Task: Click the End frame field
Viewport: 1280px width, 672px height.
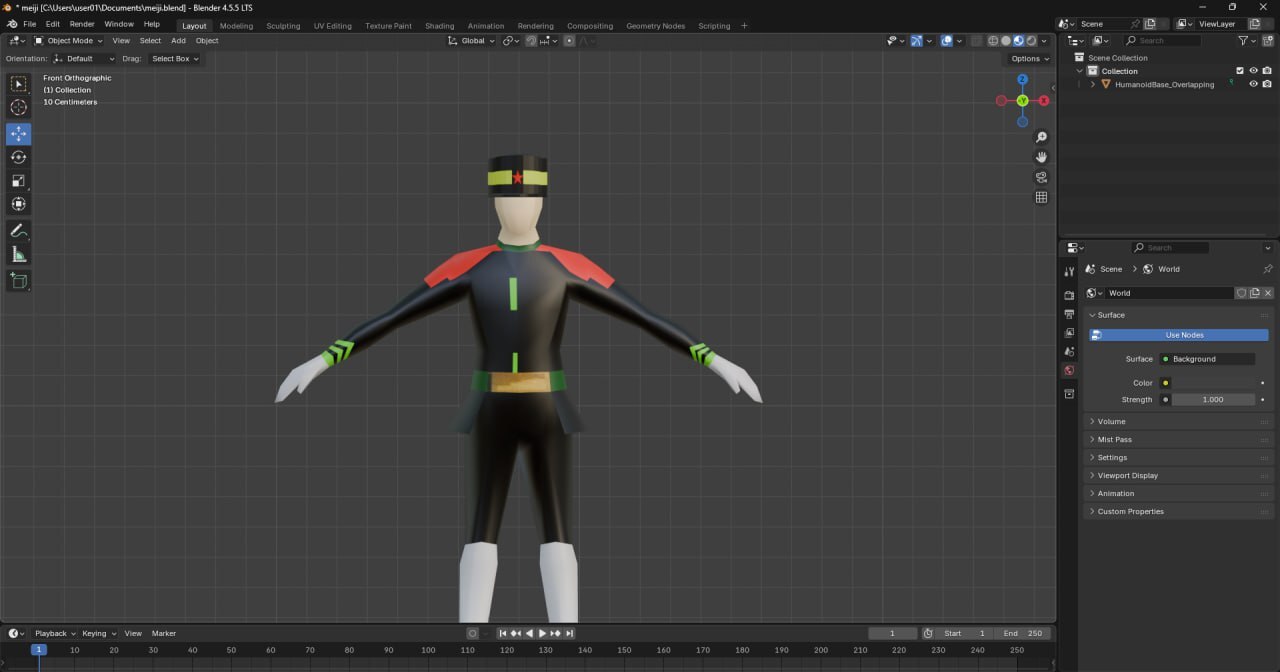Action: click(x=1023, y=633)
